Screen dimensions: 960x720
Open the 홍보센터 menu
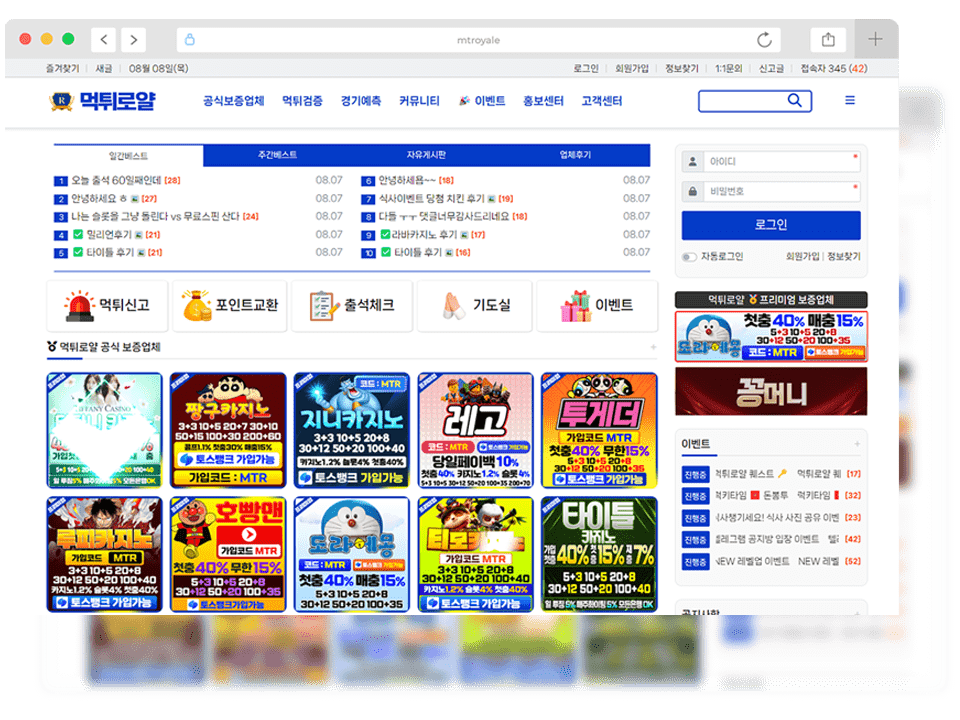coord(543,101)
